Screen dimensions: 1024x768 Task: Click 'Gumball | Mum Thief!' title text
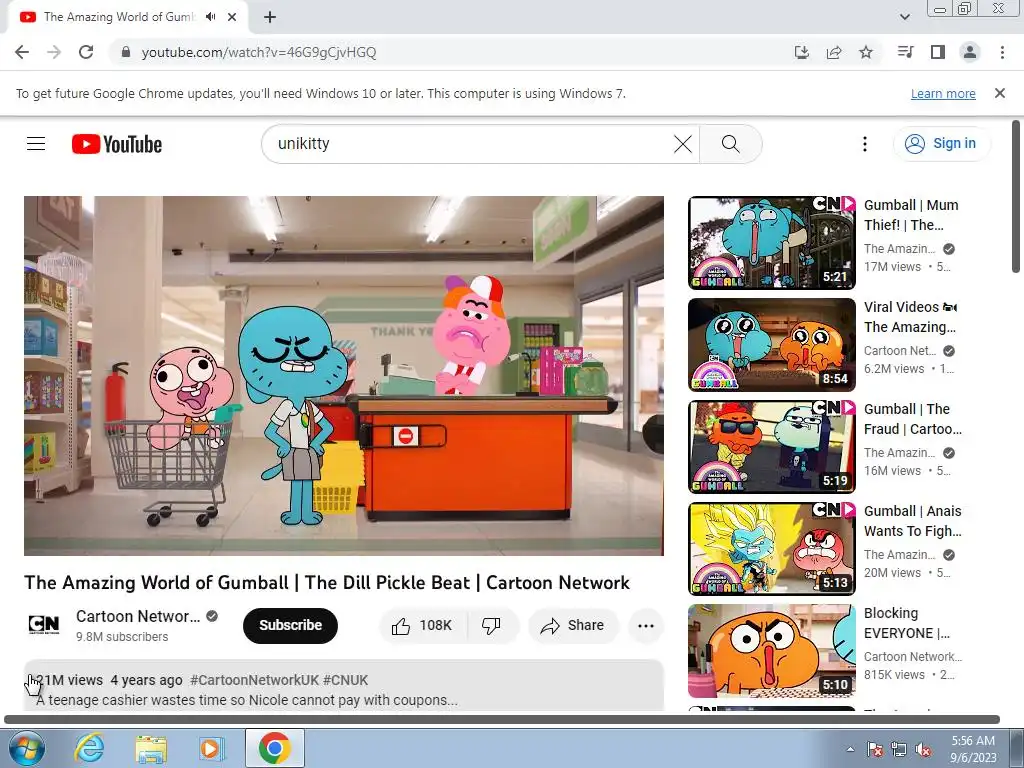click(x=911, y=215)
